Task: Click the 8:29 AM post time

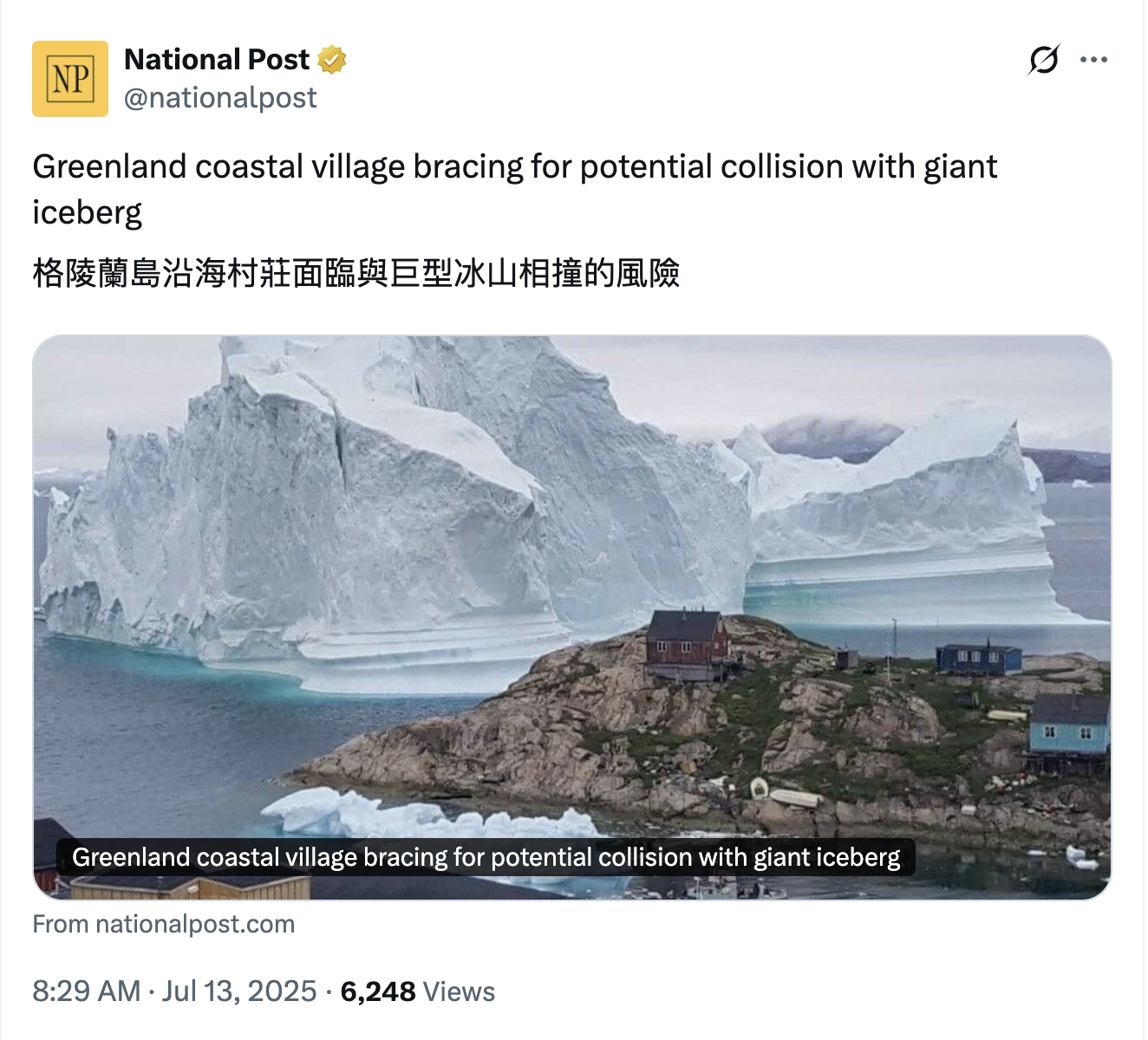Action: [x=86, y=991]
